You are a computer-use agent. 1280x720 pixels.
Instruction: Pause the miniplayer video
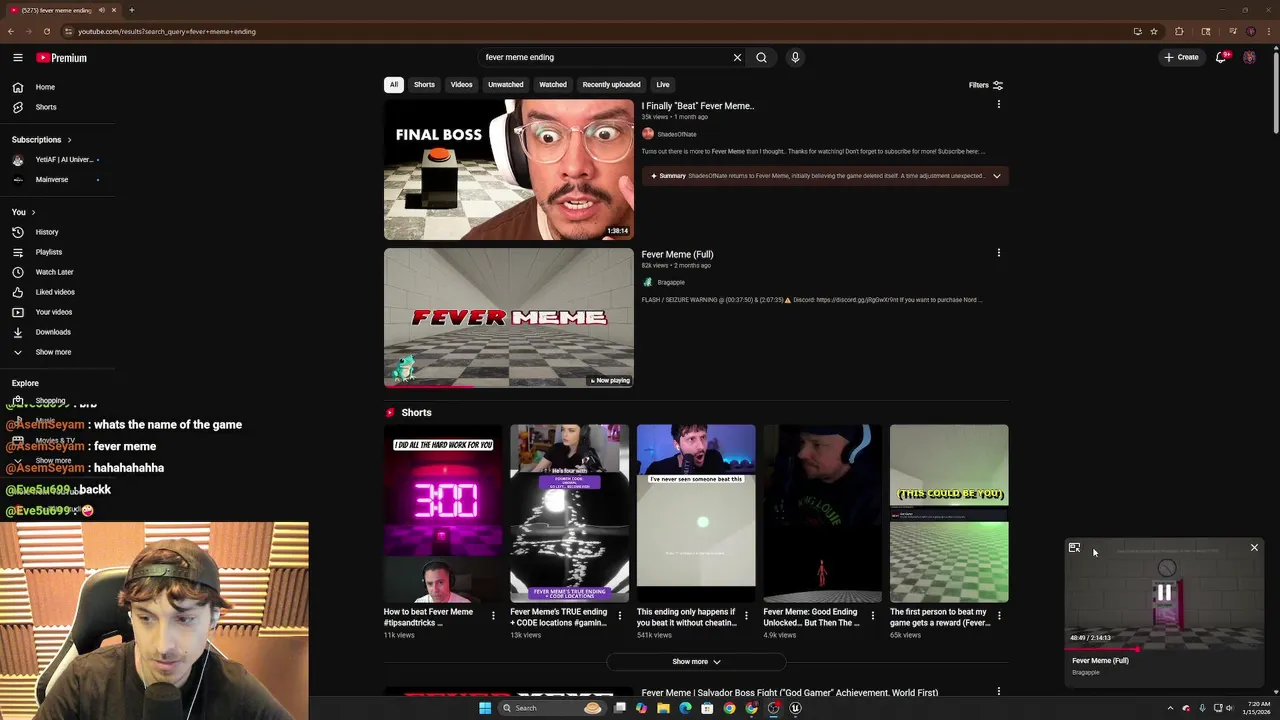pos(1164,593)
